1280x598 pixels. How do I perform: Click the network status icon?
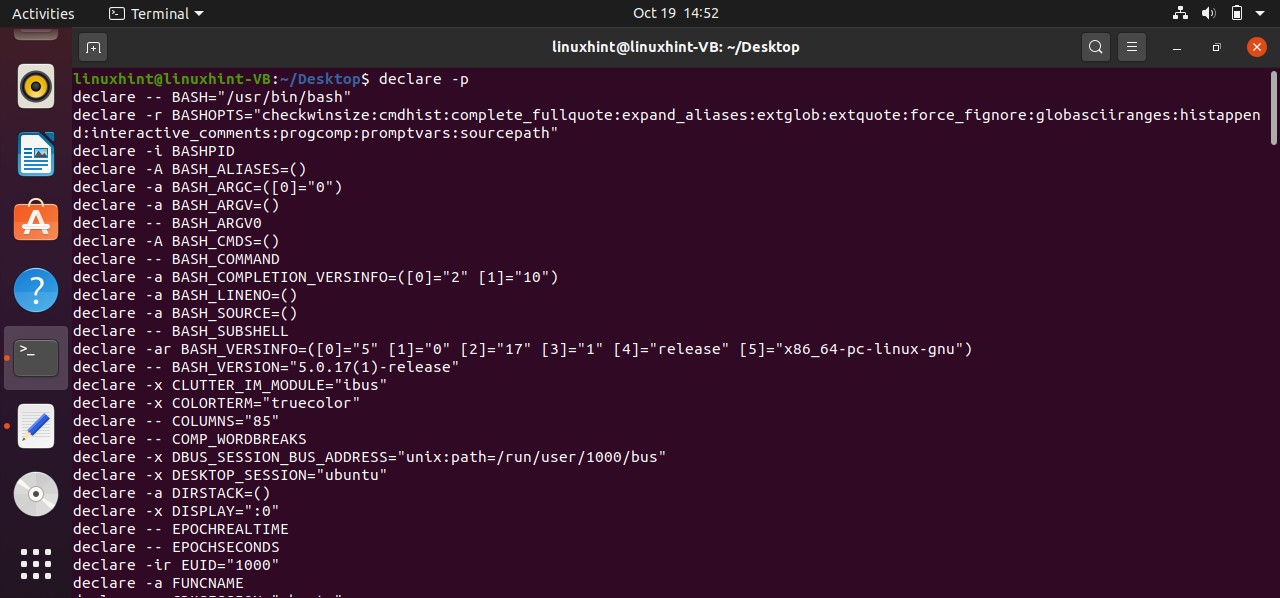(x=1181, y=14)
